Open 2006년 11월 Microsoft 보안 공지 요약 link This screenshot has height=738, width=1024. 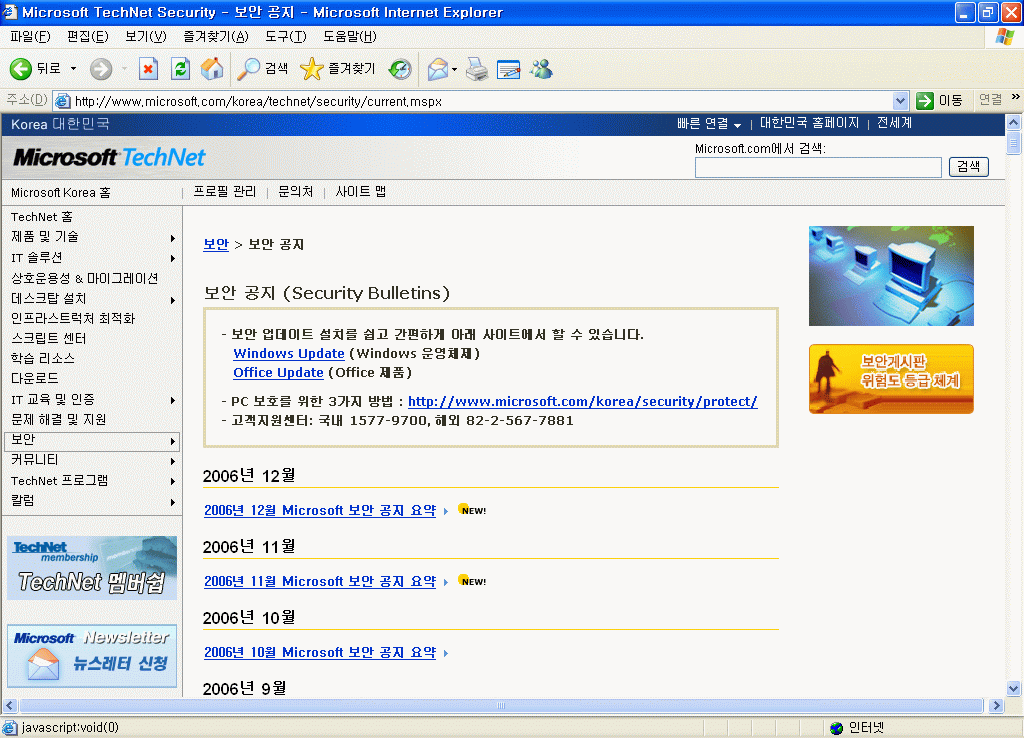click(x=320, y=581)
